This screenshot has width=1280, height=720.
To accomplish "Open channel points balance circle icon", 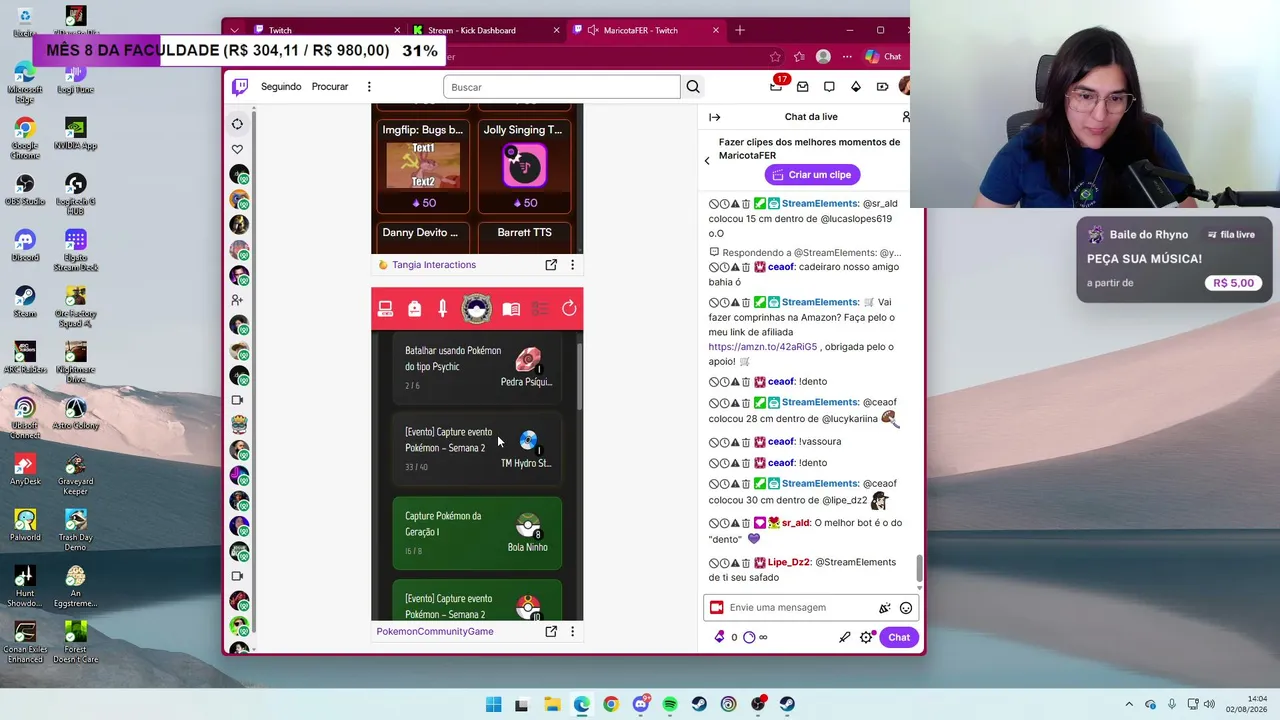I will pos(749,637).
